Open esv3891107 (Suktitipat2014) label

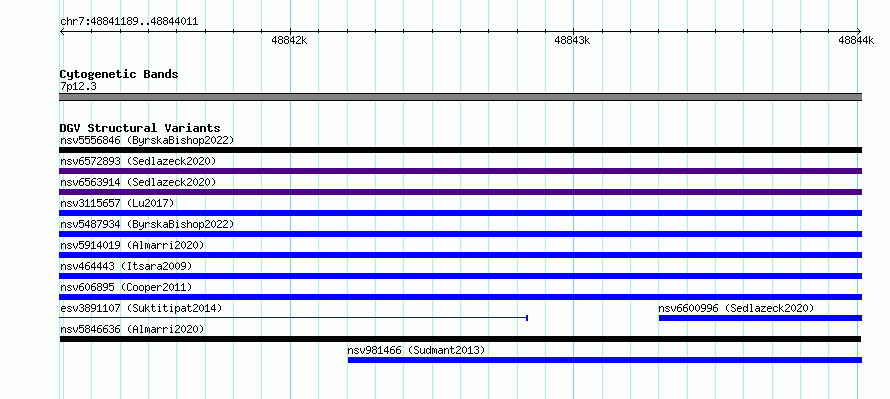[141, 308]
